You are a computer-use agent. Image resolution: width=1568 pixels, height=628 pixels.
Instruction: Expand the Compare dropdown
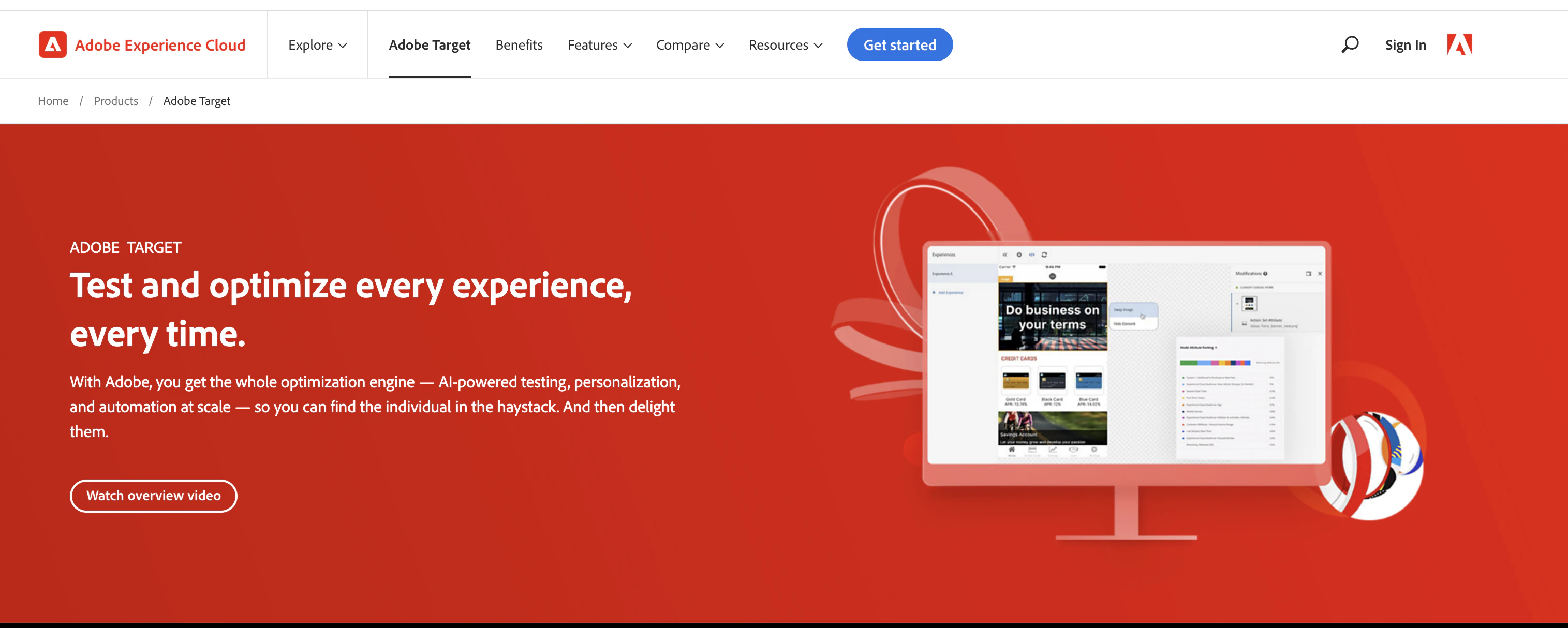[x=690, y=45]
